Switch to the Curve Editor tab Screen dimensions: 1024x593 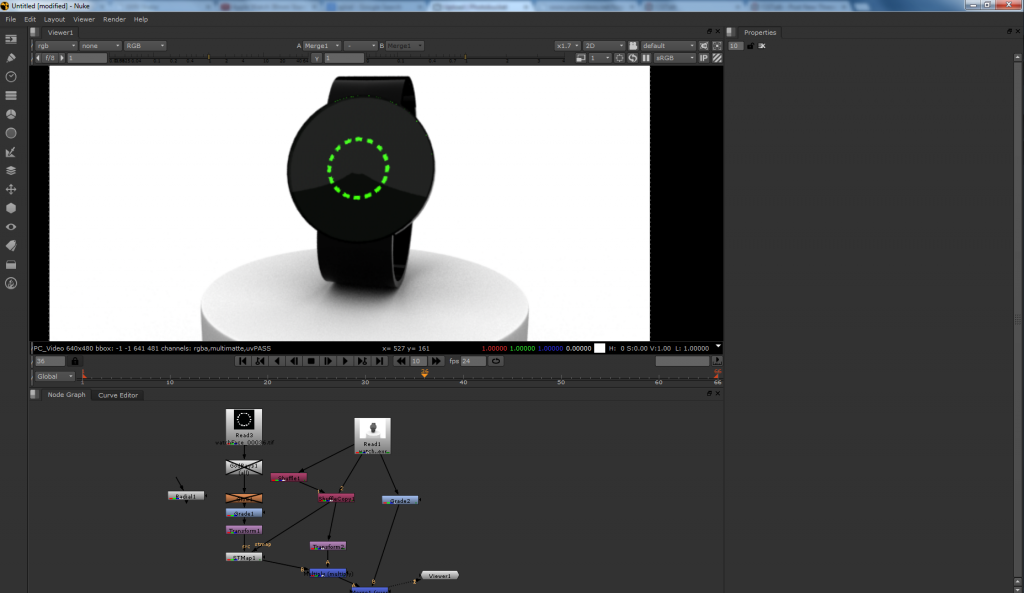tap(118, 395)
